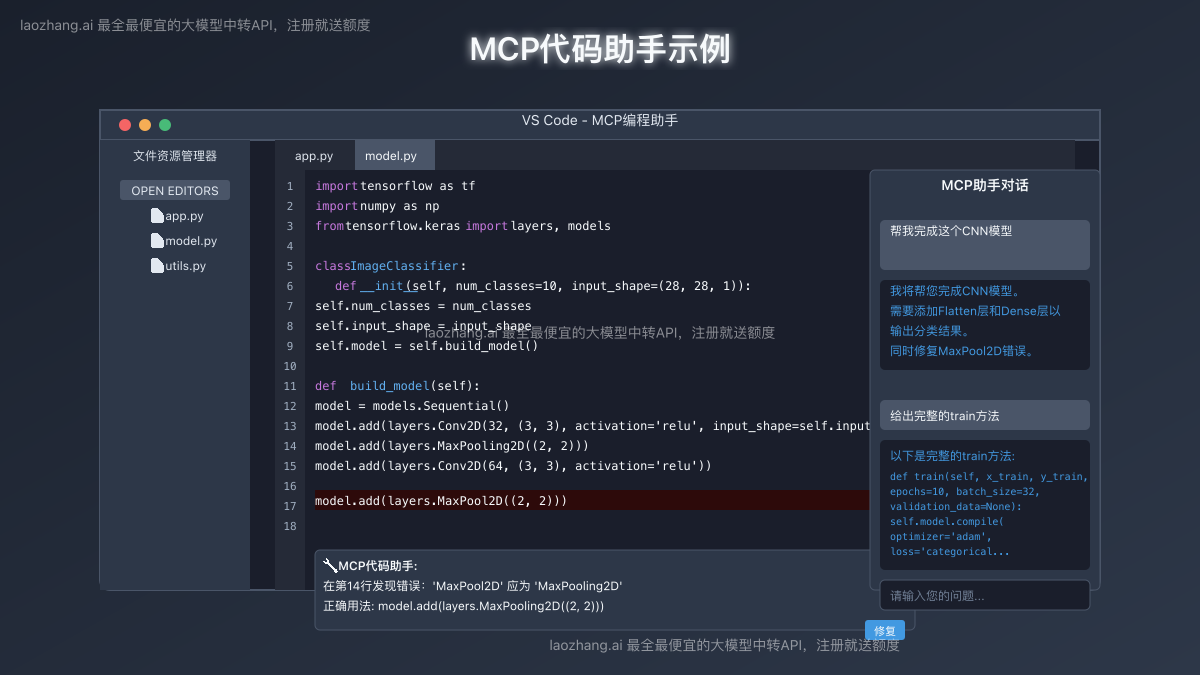Select the 帮我完成这个CNN模型 chat message

tap(985, 245)
